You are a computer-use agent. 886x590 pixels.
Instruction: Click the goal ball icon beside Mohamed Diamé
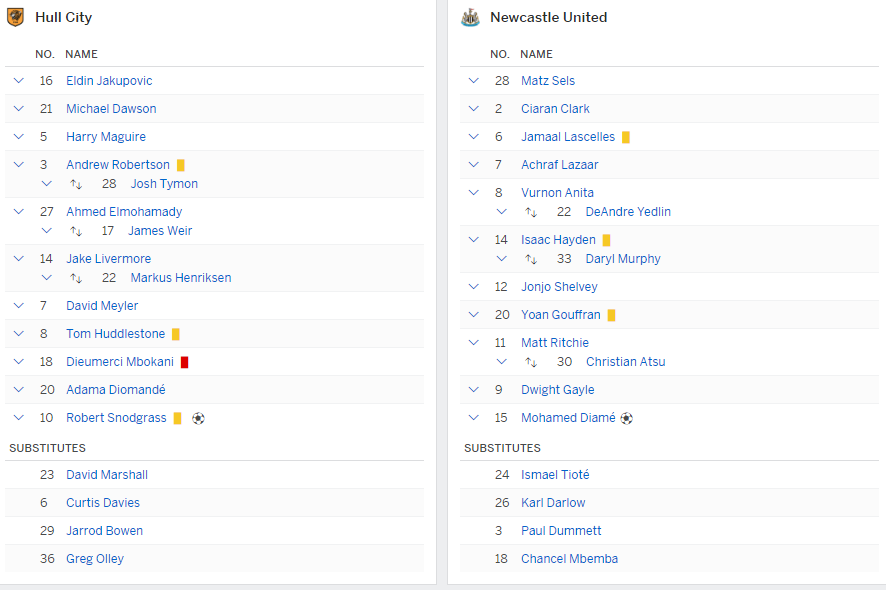coord(626,418)
